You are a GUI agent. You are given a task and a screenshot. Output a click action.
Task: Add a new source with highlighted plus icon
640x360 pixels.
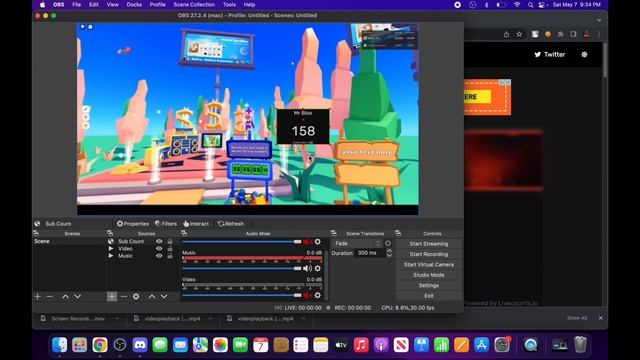click(112, 297)
